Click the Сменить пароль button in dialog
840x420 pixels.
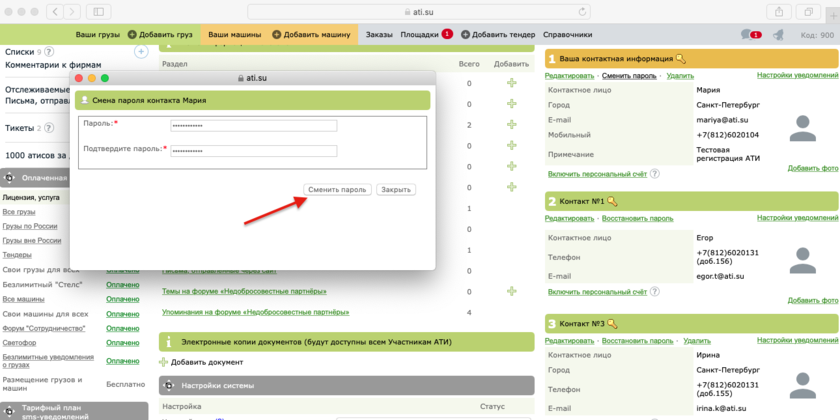[338, 189]
